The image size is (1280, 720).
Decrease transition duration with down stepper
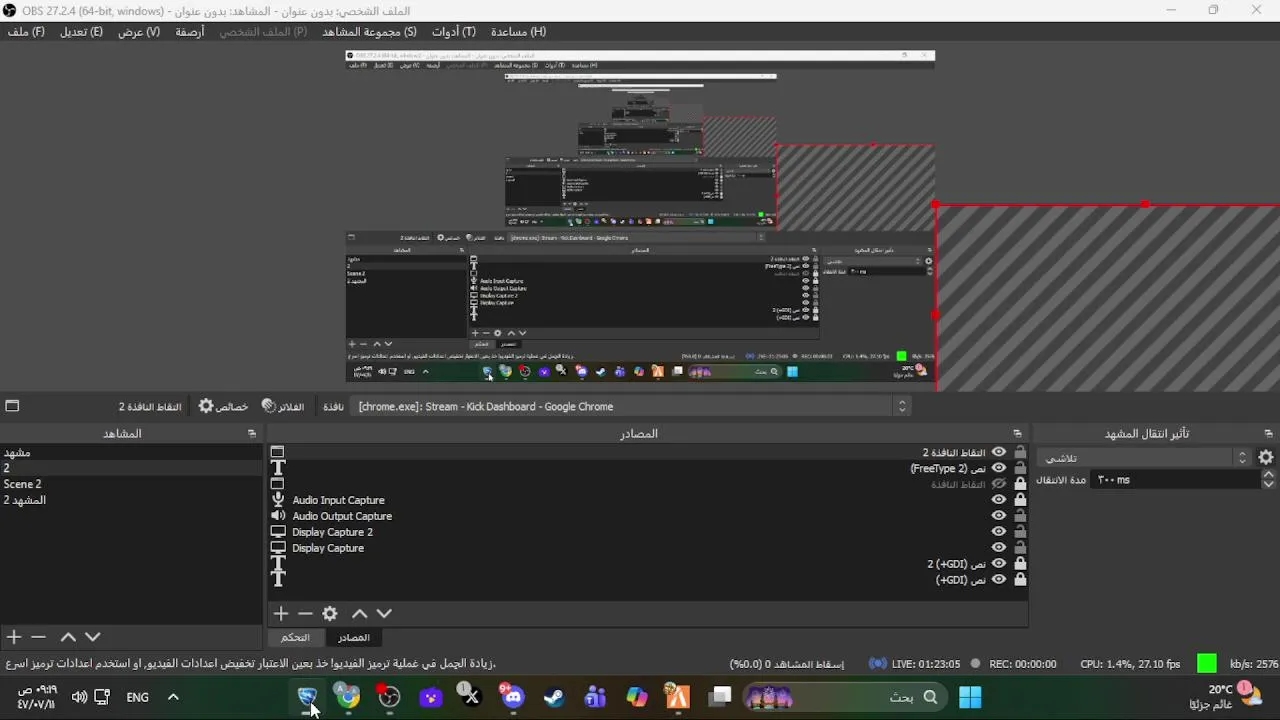[x=1268, y=484]
